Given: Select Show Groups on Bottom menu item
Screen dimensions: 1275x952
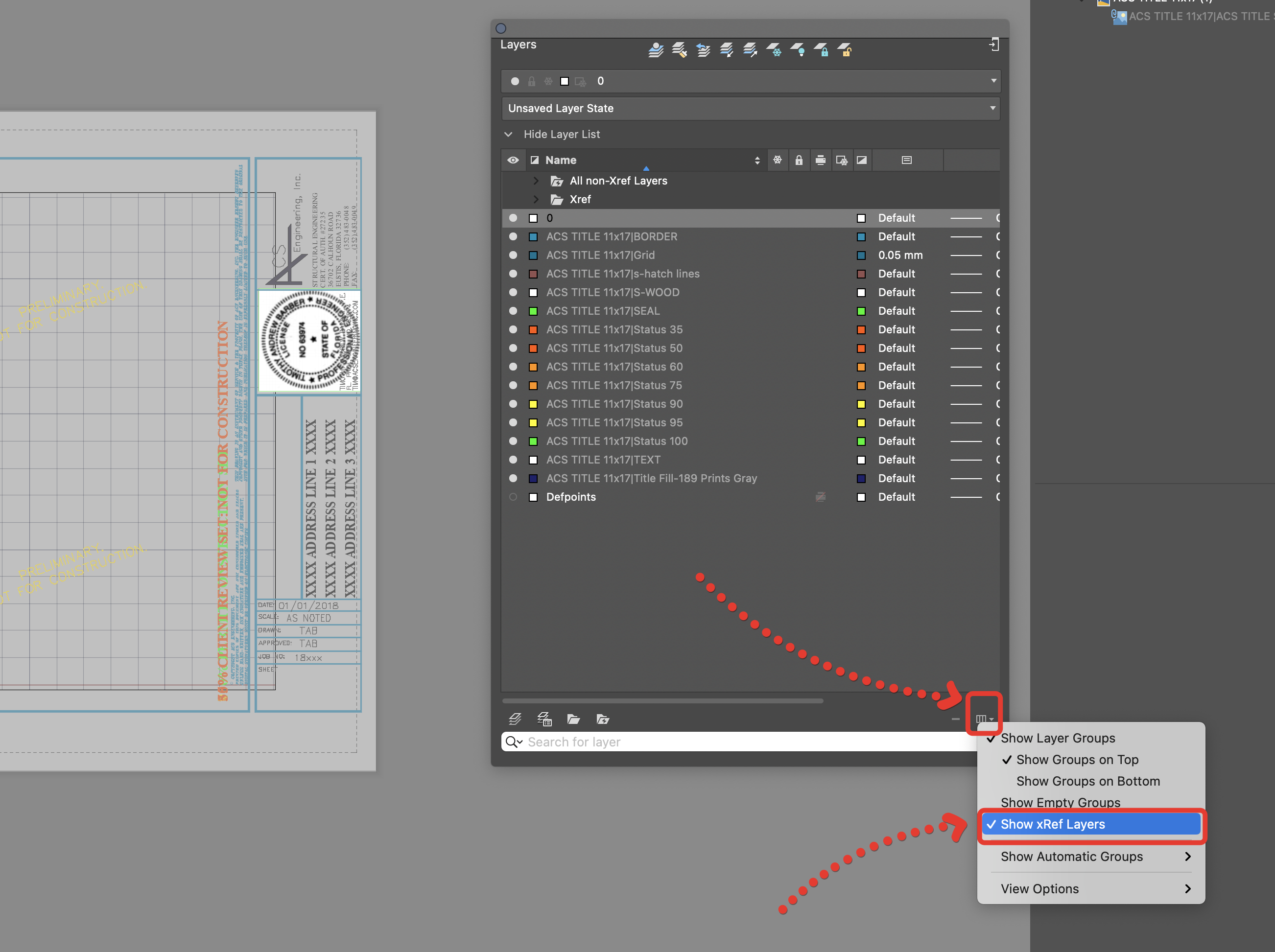Looking at the screenshot, I should (1087, 781).
